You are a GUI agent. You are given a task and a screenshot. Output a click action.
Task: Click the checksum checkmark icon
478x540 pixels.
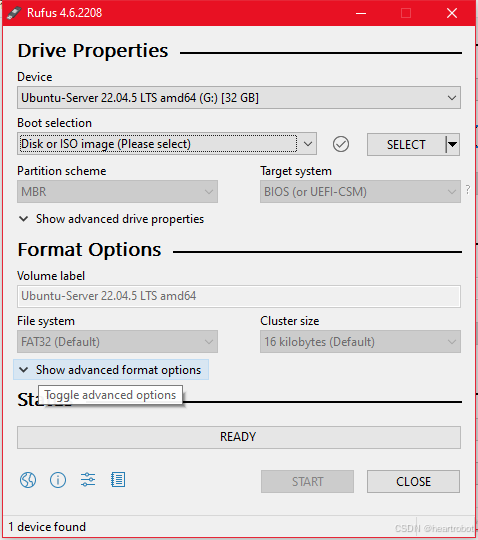point(341,144)
